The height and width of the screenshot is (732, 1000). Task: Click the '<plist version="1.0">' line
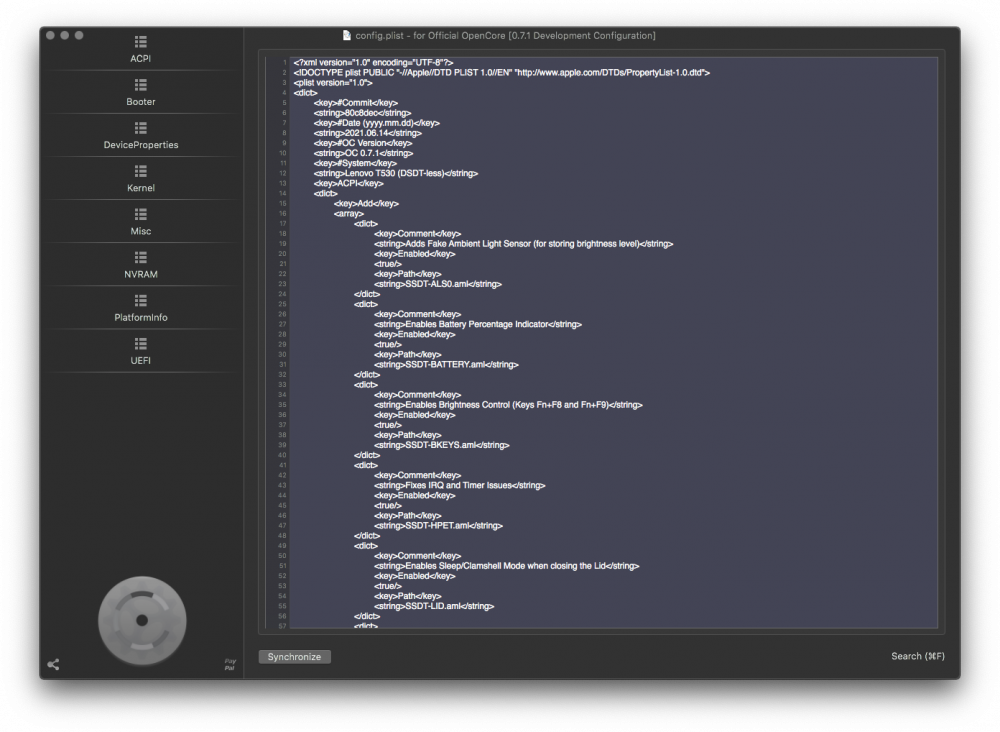click(333, 83)
